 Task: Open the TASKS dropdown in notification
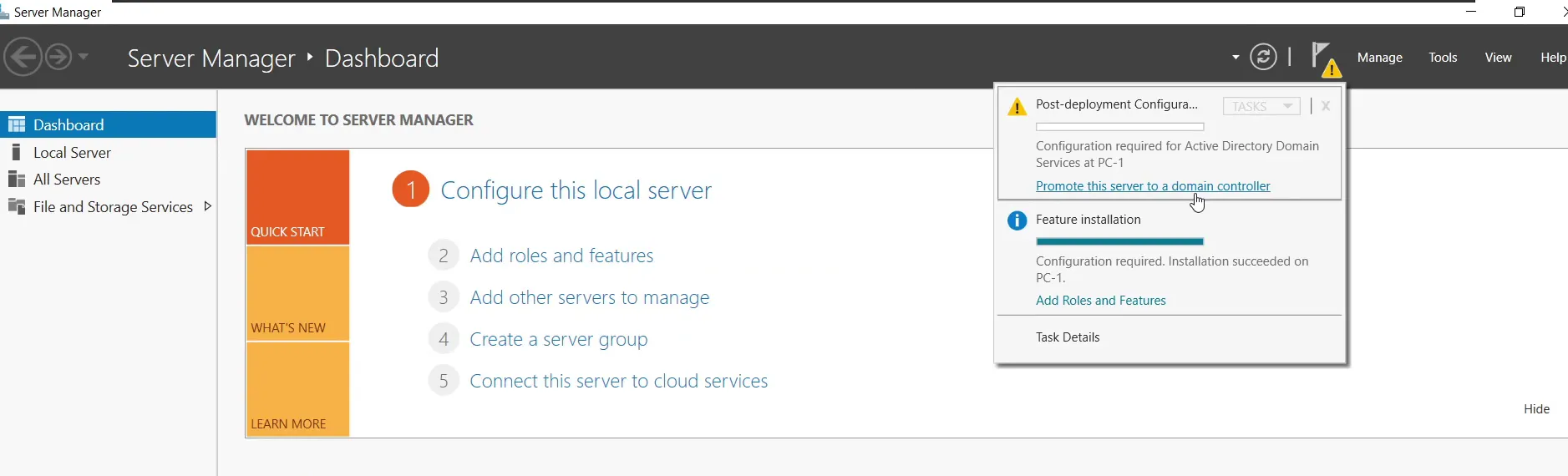(1261, 106)
